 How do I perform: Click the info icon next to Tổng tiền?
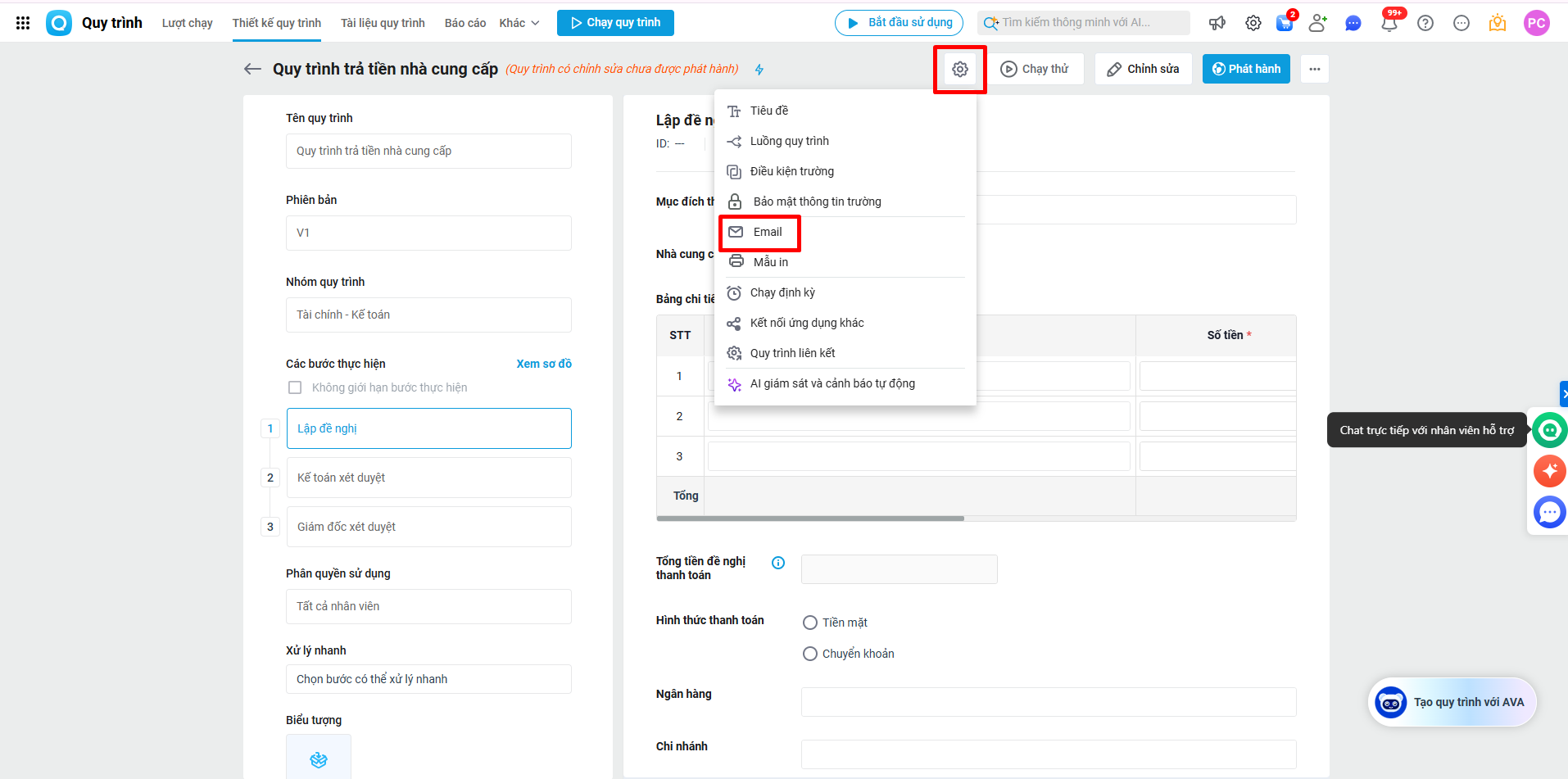pos(778,563)
